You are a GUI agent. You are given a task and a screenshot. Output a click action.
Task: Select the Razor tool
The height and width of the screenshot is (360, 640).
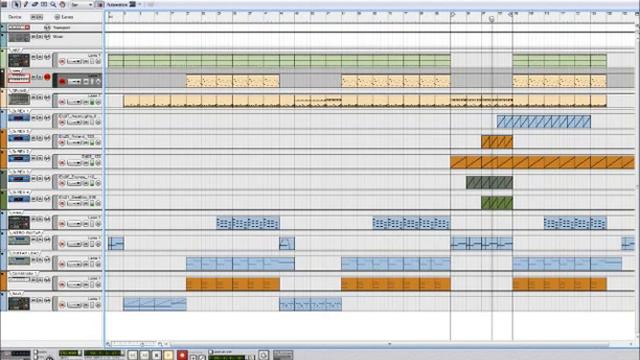pyautogui.click(x=44, y=4)
